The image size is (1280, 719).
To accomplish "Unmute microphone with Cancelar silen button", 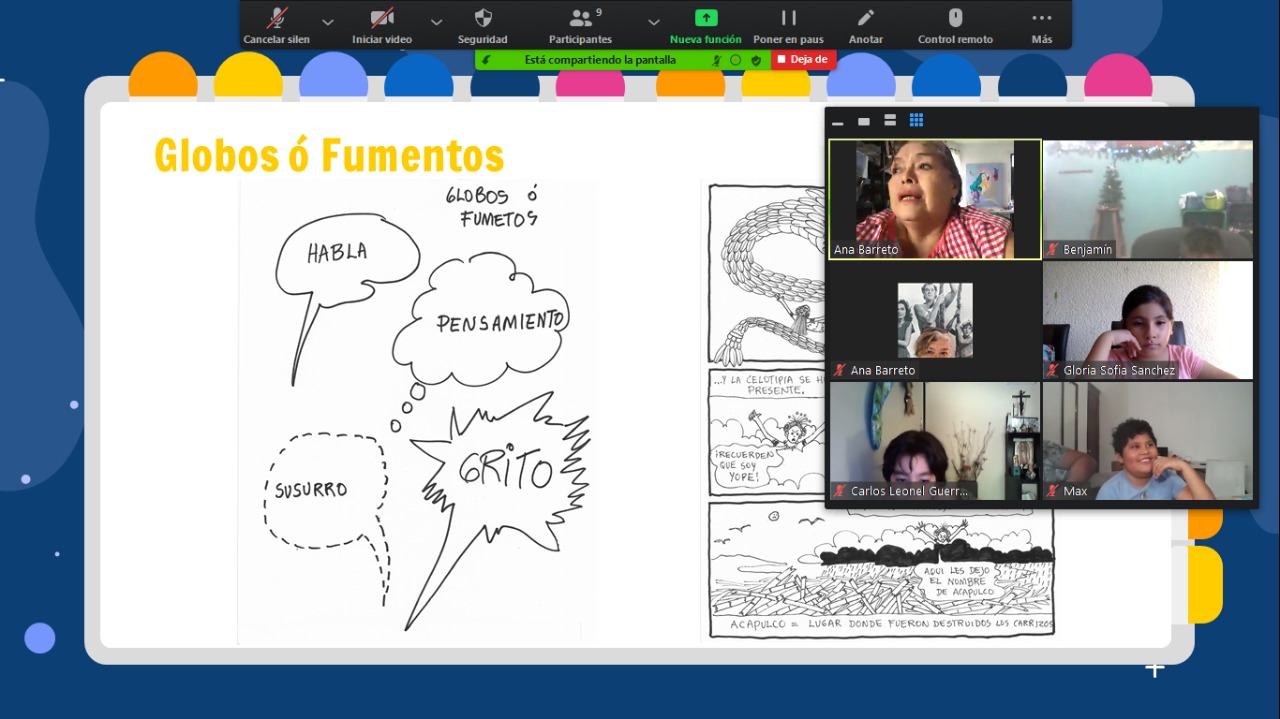I will (277, 25).
